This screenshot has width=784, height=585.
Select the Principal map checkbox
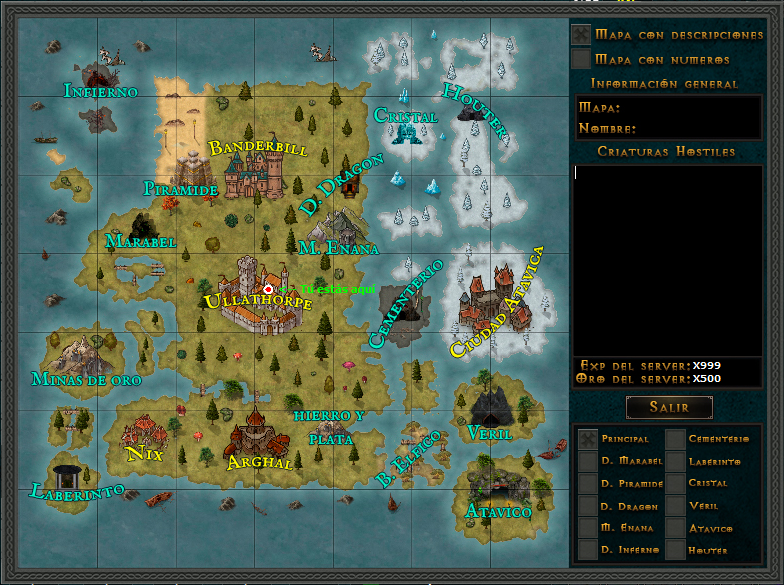[x=588, y=439]
